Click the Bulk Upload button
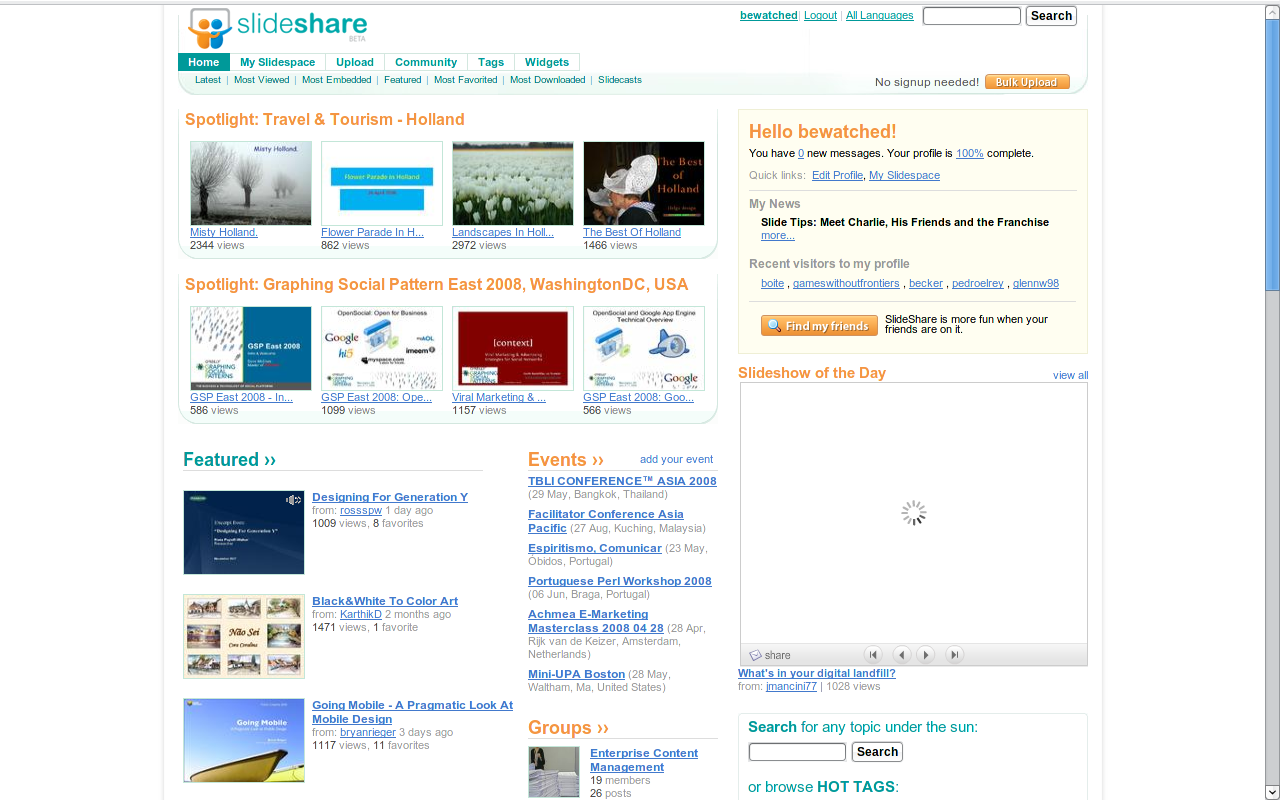The image size is (1280, 800). pos(1027,82)
